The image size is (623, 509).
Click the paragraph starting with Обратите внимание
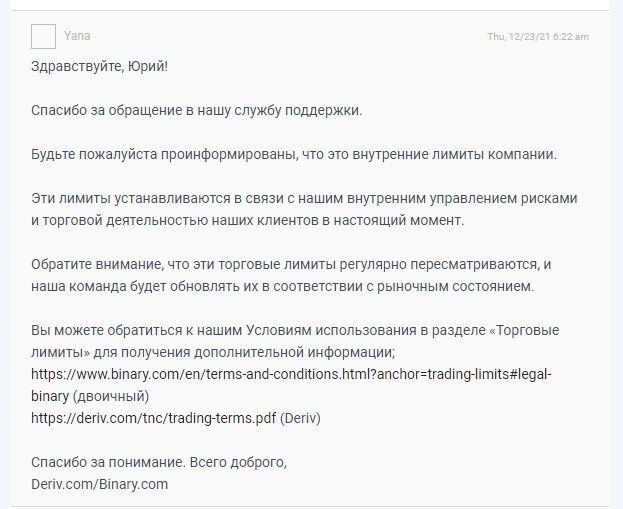291,275
